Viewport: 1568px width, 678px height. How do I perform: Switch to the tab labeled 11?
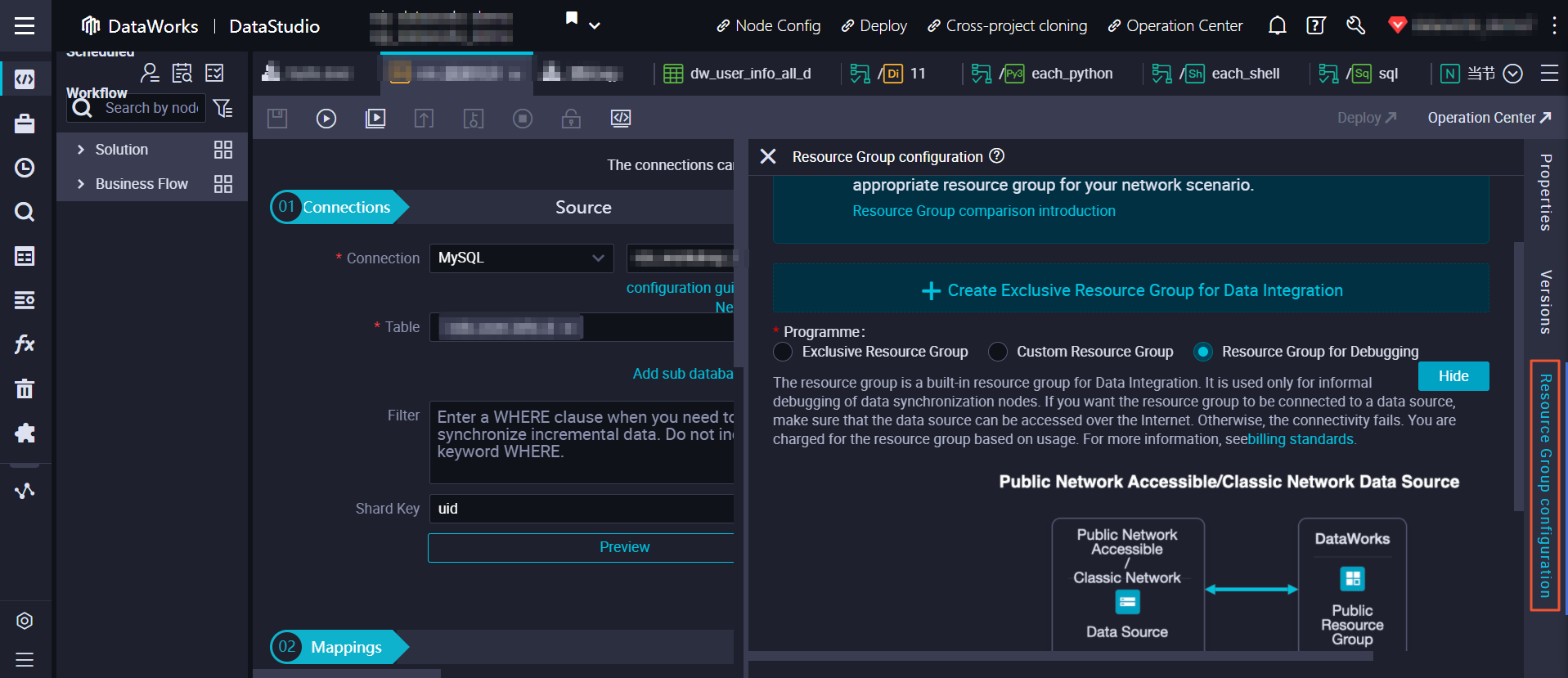point(888,74)
